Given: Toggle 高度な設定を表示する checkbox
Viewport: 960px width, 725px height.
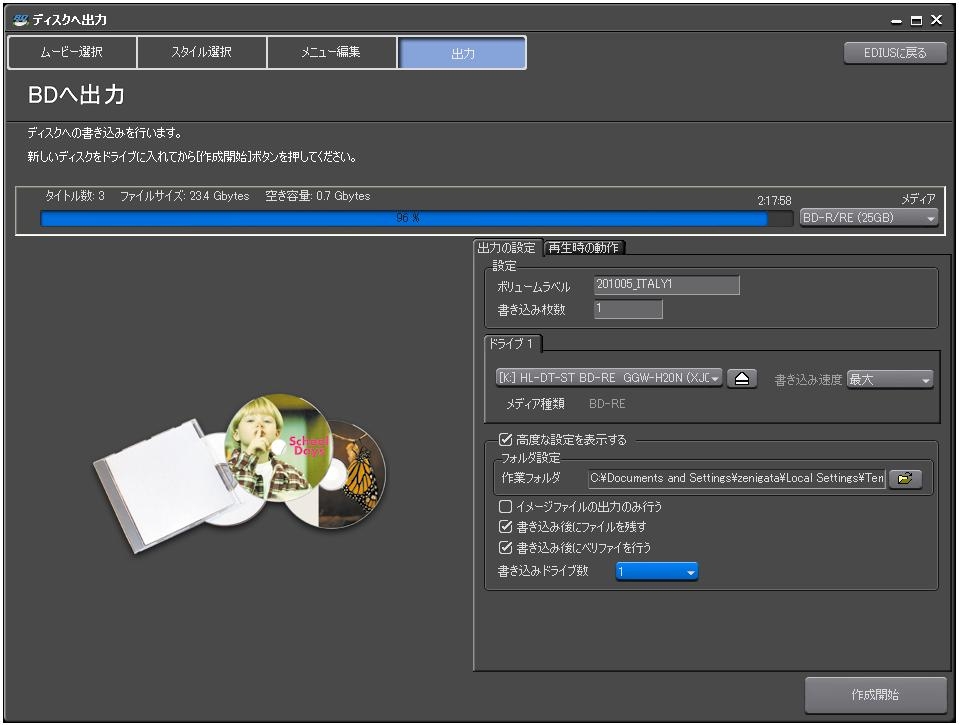Looking at the screenshot, I should 505,439.
